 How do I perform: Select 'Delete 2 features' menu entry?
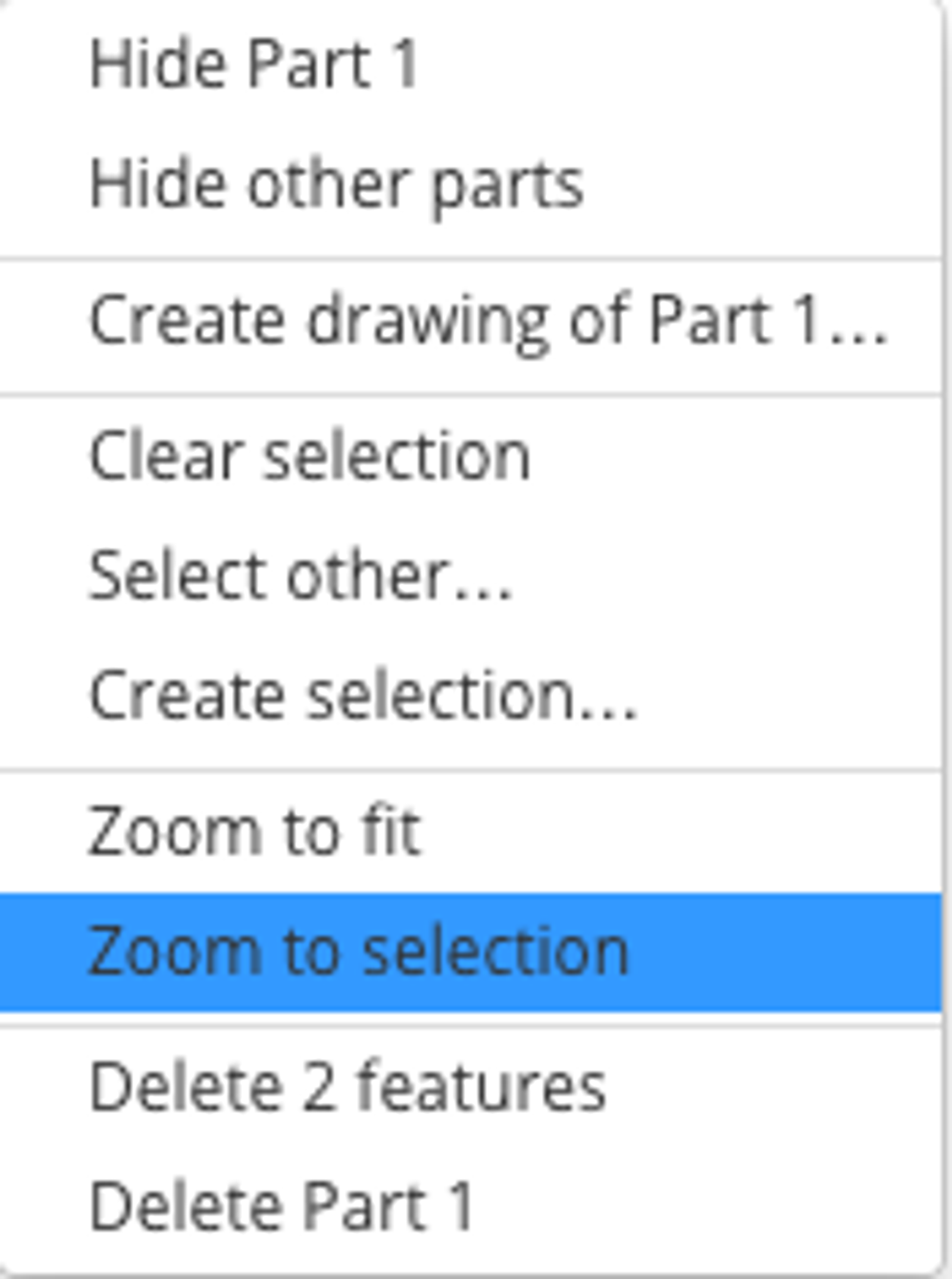[348, 1088]
